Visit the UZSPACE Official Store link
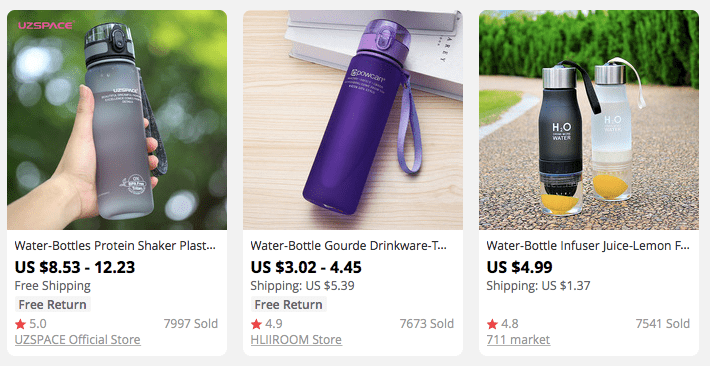710x366 pixels. click(77, 340)
